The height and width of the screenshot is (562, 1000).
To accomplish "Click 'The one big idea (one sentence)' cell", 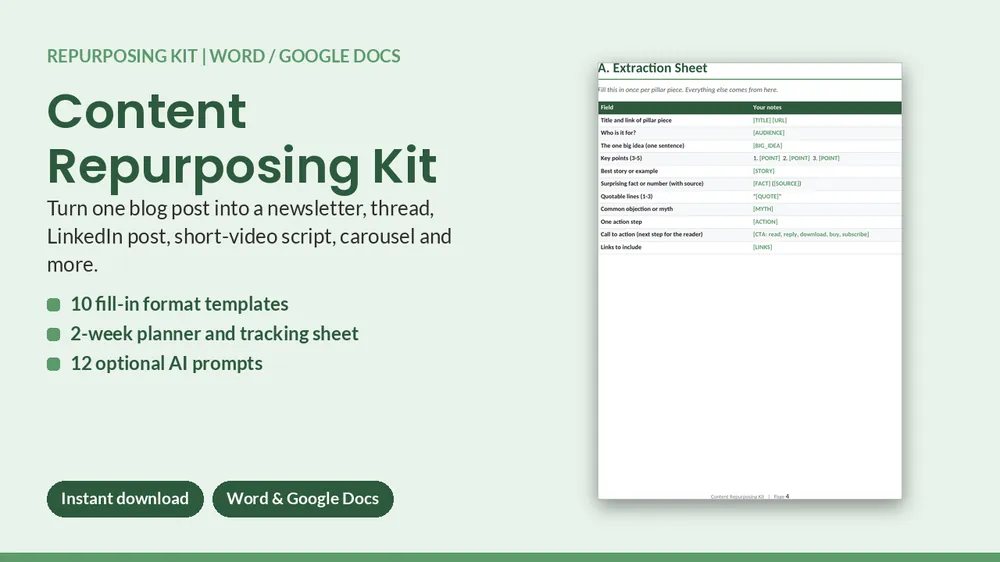I will pyautogui.click(x=642, y=145).
